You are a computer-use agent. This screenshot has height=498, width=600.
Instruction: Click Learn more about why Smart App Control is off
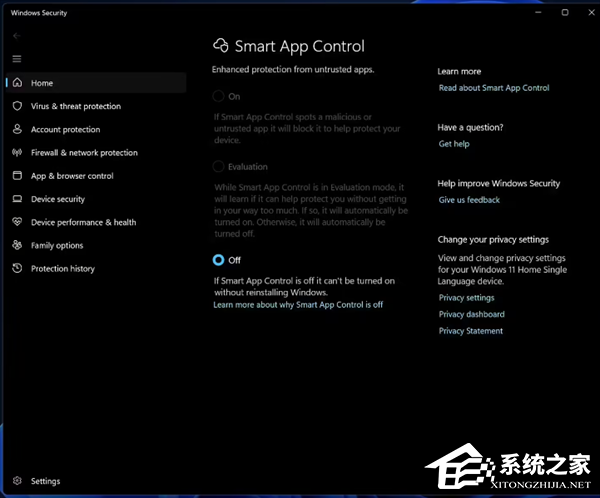(298, 305)
